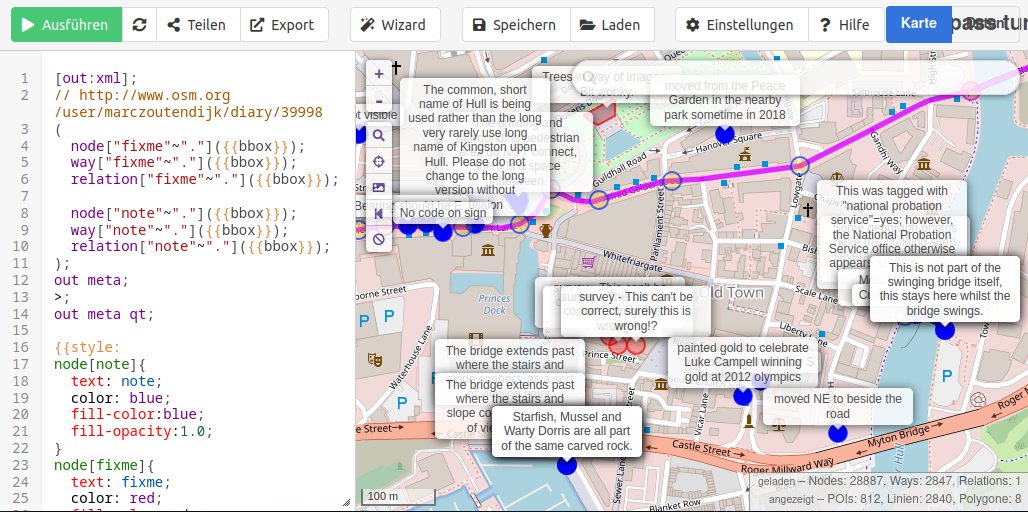Toggle wide map view arrow icon

pos(378,214)
